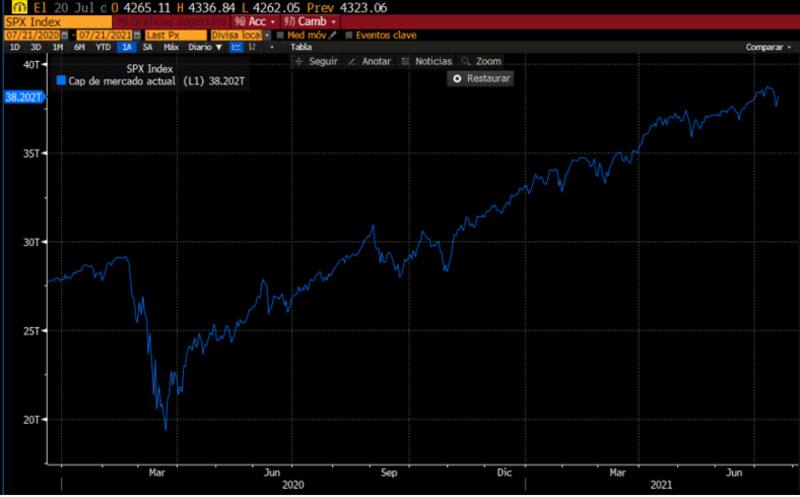The image size is (800, 497).
Task: Open the start date calendar picker
Action: tap(67, 35)
